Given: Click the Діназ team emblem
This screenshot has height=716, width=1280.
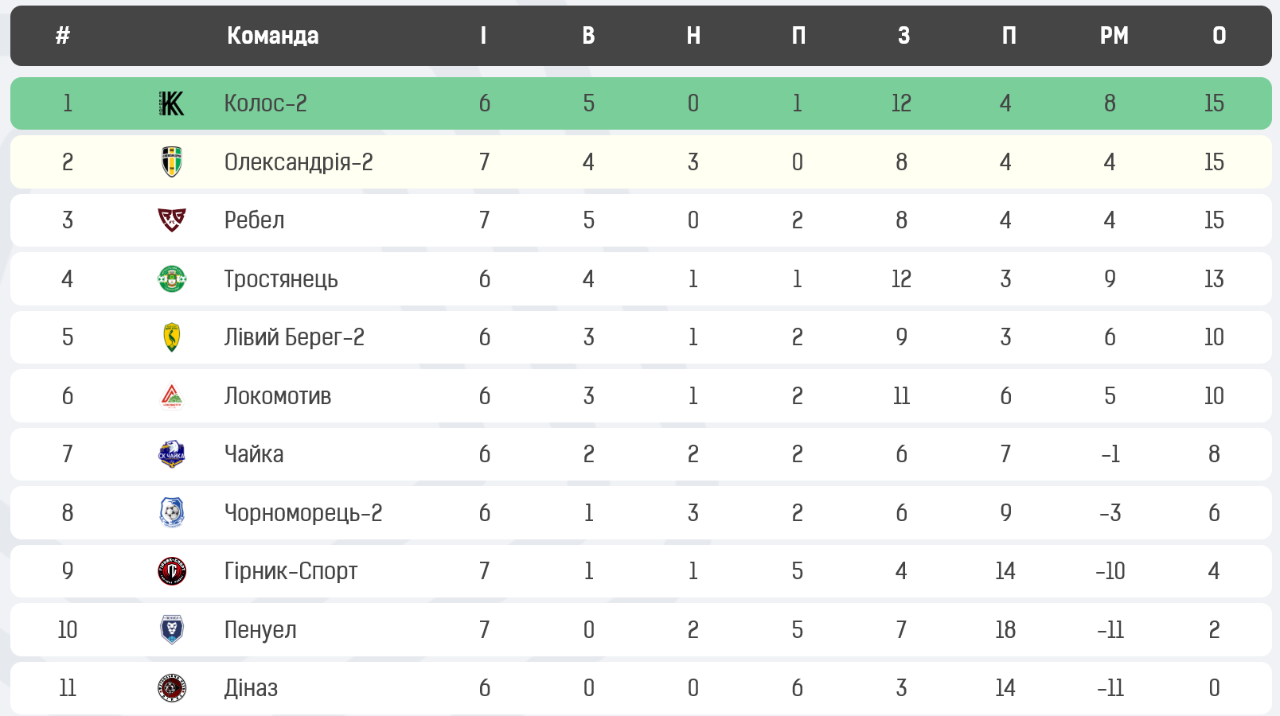Looking at the screenshot, I should pyautogui.click(x=172, y=688).
